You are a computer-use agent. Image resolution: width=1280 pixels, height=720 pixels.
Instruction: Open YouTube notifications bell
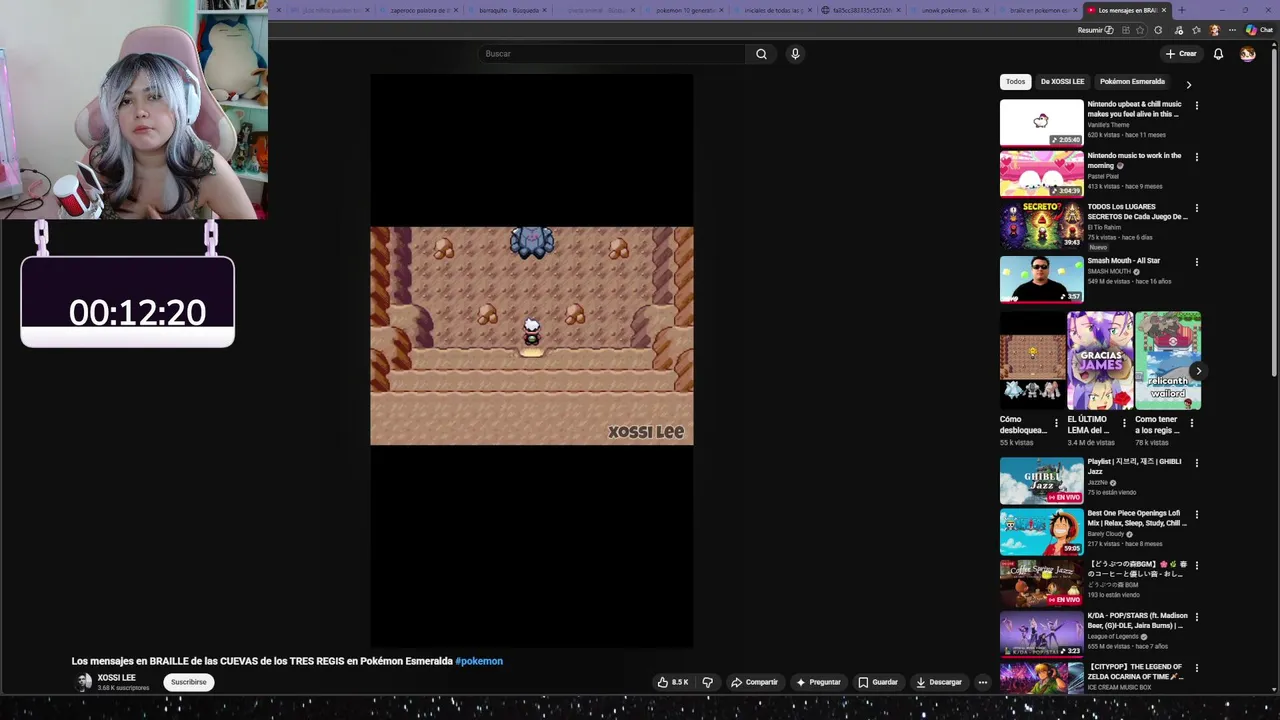click(1218, 54)
